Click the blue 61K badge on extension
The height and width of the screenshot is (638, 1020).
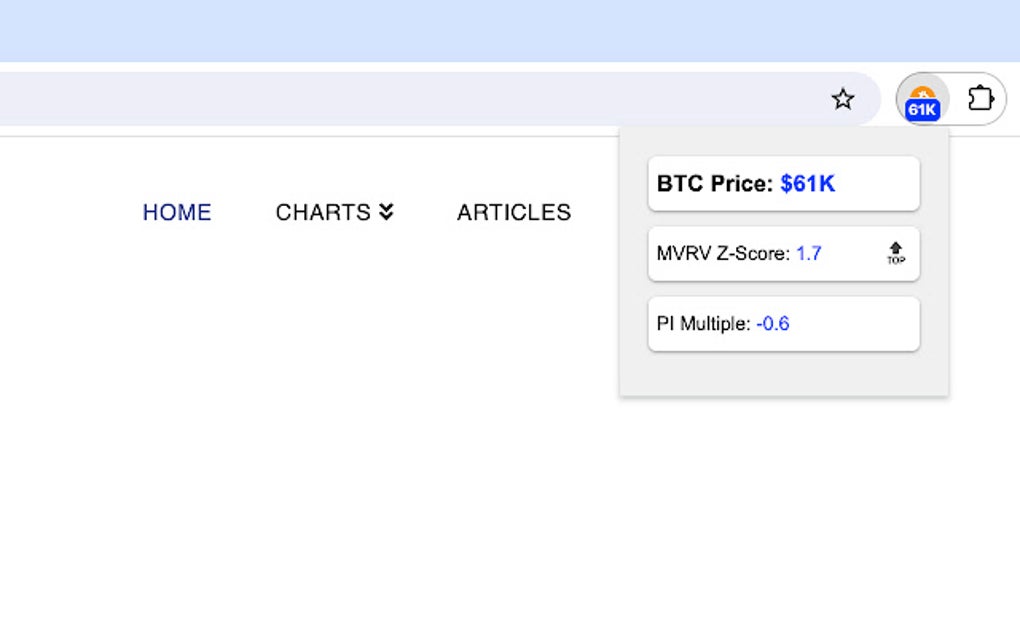click(x=922, y=110)
